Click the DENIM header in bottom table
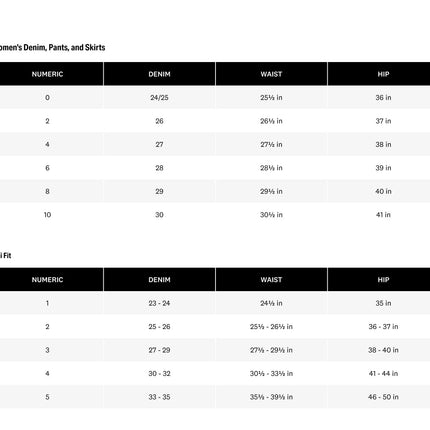430x430 pixels. pos(159,280)
